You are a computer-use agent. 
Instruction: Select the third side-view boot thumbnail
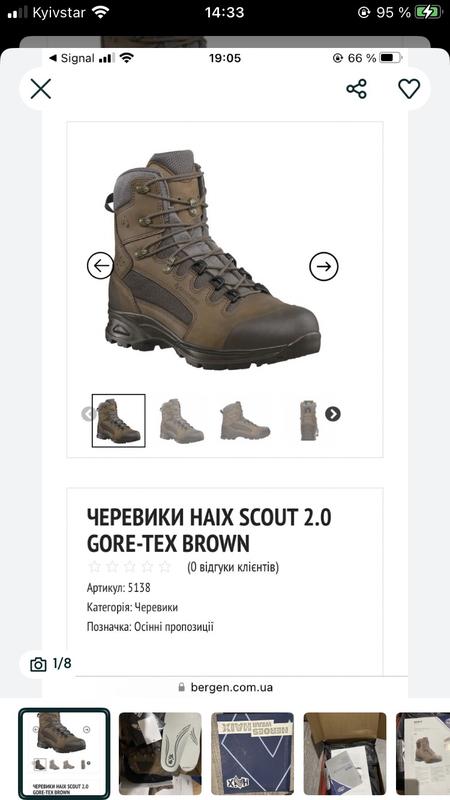point(245,420)
